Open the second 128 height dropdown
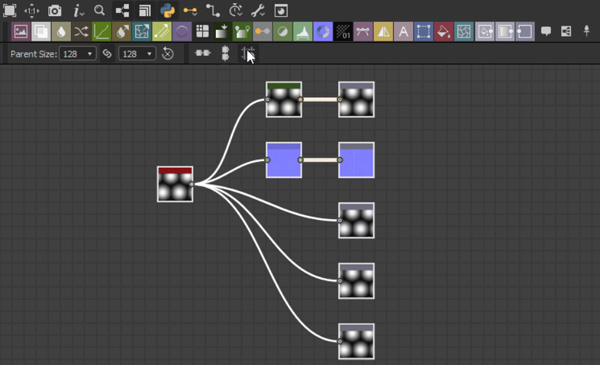This screenshot has height=365, width=600. click(x=137, y=54)
